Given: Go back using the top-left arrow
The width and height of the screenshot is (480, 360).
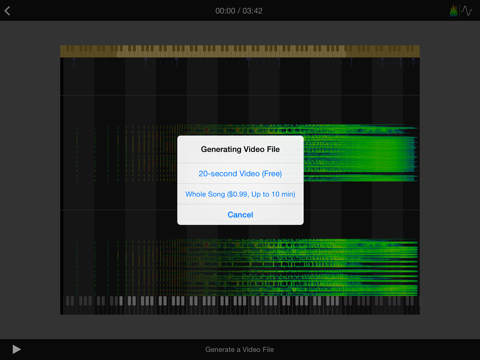Looking at the screenshot, I should click(x=7, y=11).
